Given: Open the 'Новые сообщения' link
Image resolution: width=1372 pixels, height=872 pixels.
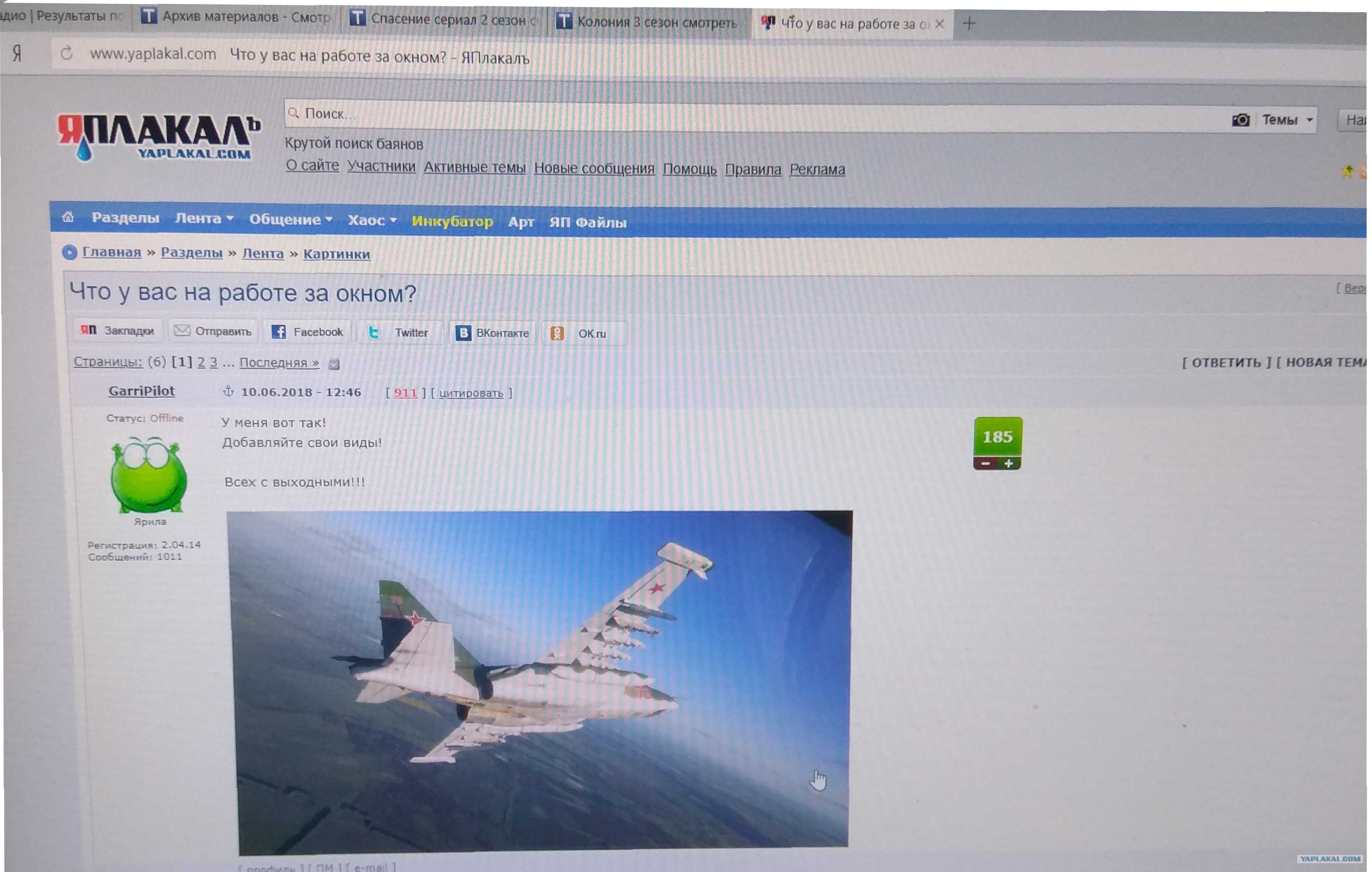Looking at the screenshot, I should coord(594,168).
